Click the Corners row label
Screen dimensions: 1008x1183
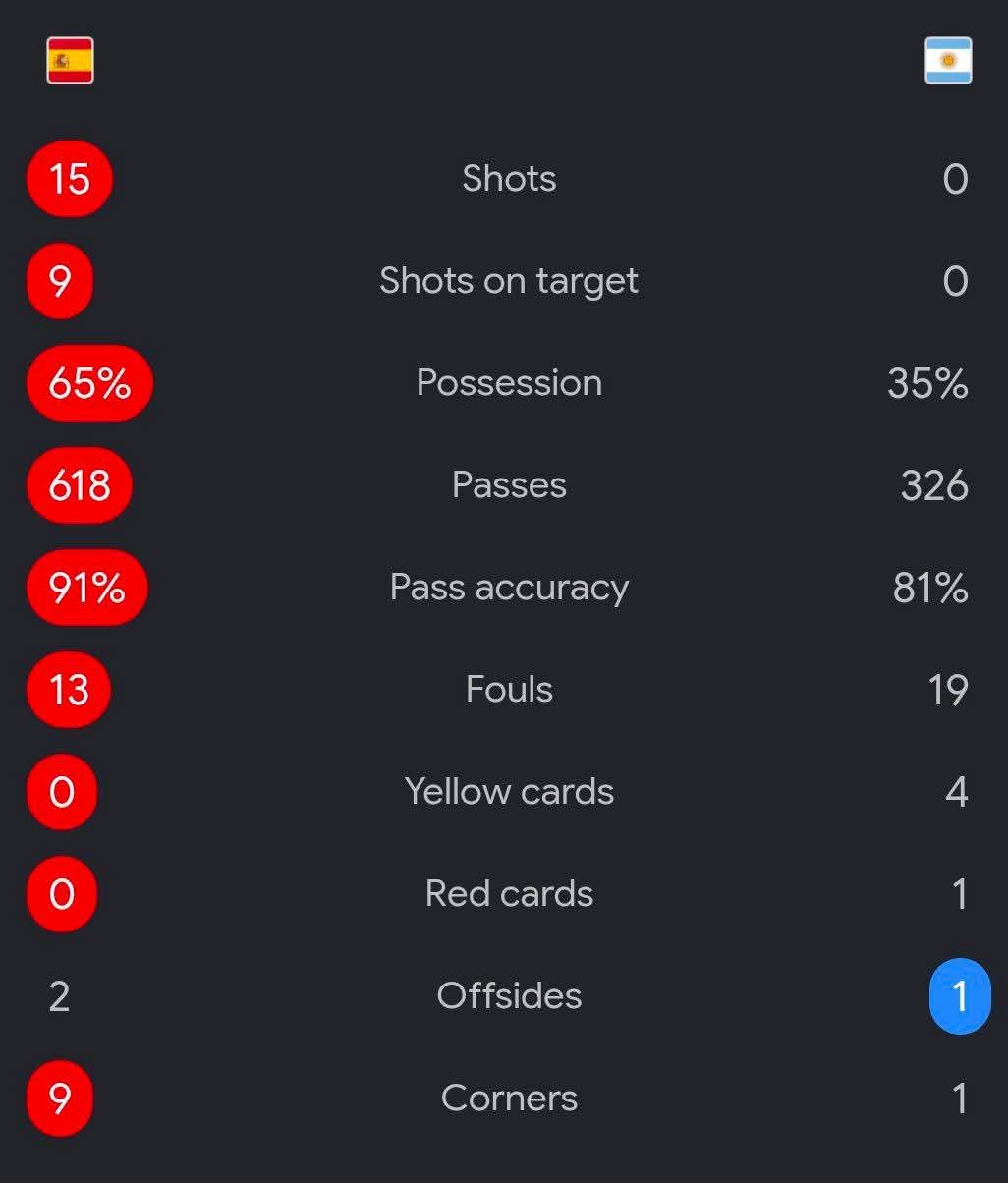pos(509,1098)
